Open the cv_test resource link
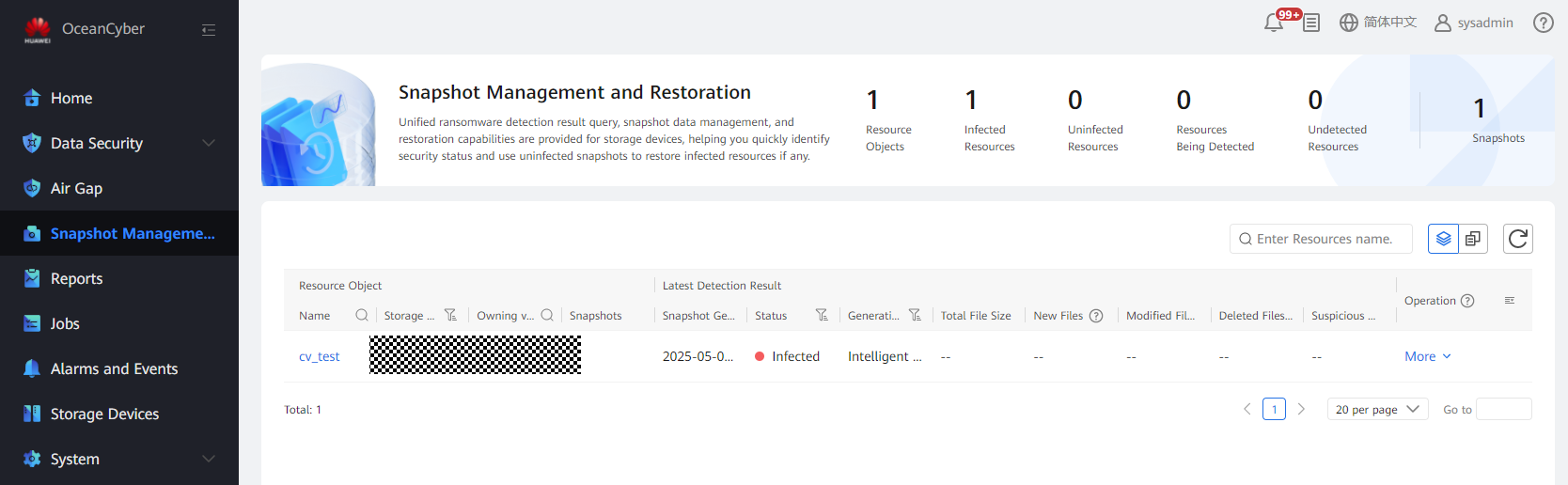1568x485 pixels. coord(319,357)
